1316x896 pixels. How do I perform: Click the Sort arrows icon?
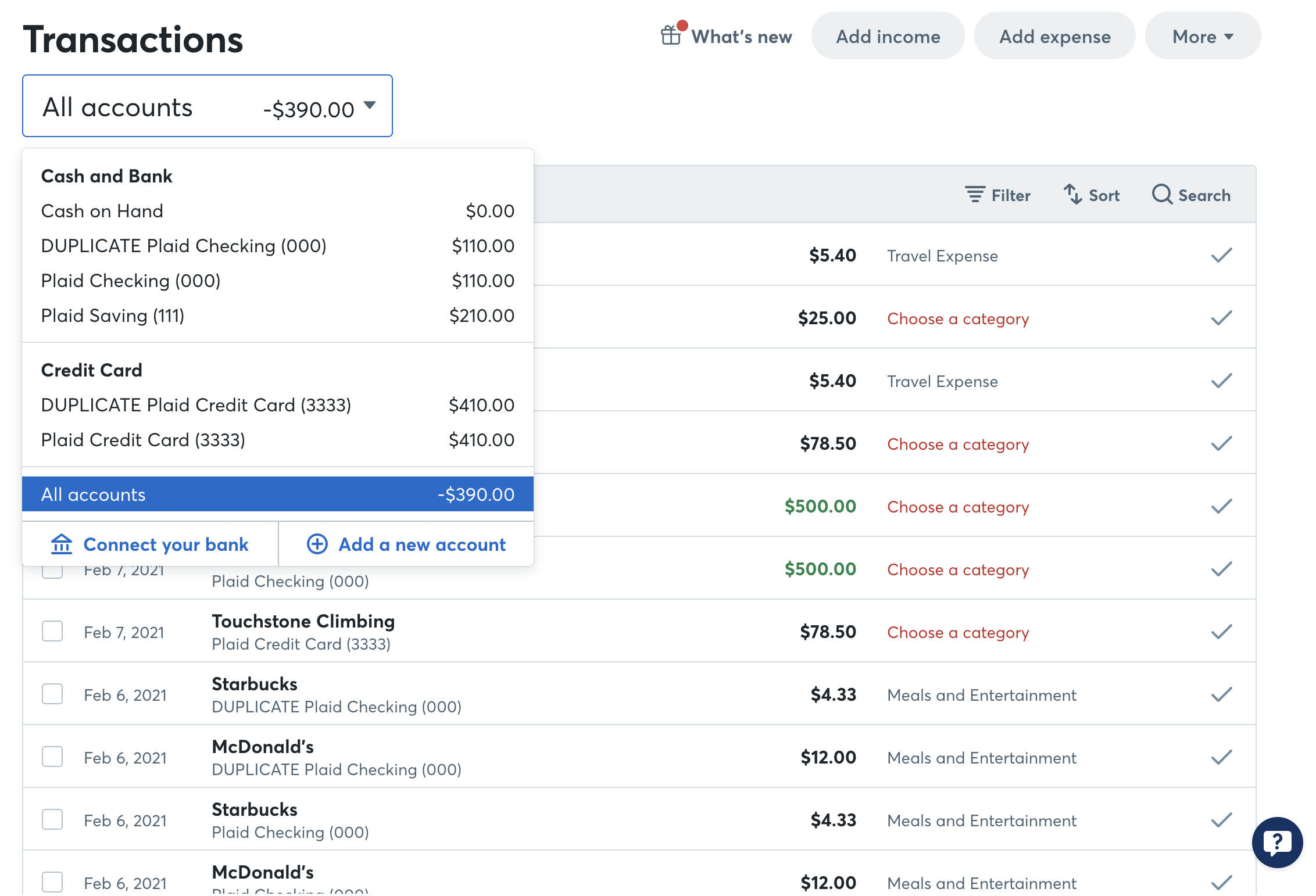pos(1072,195)
